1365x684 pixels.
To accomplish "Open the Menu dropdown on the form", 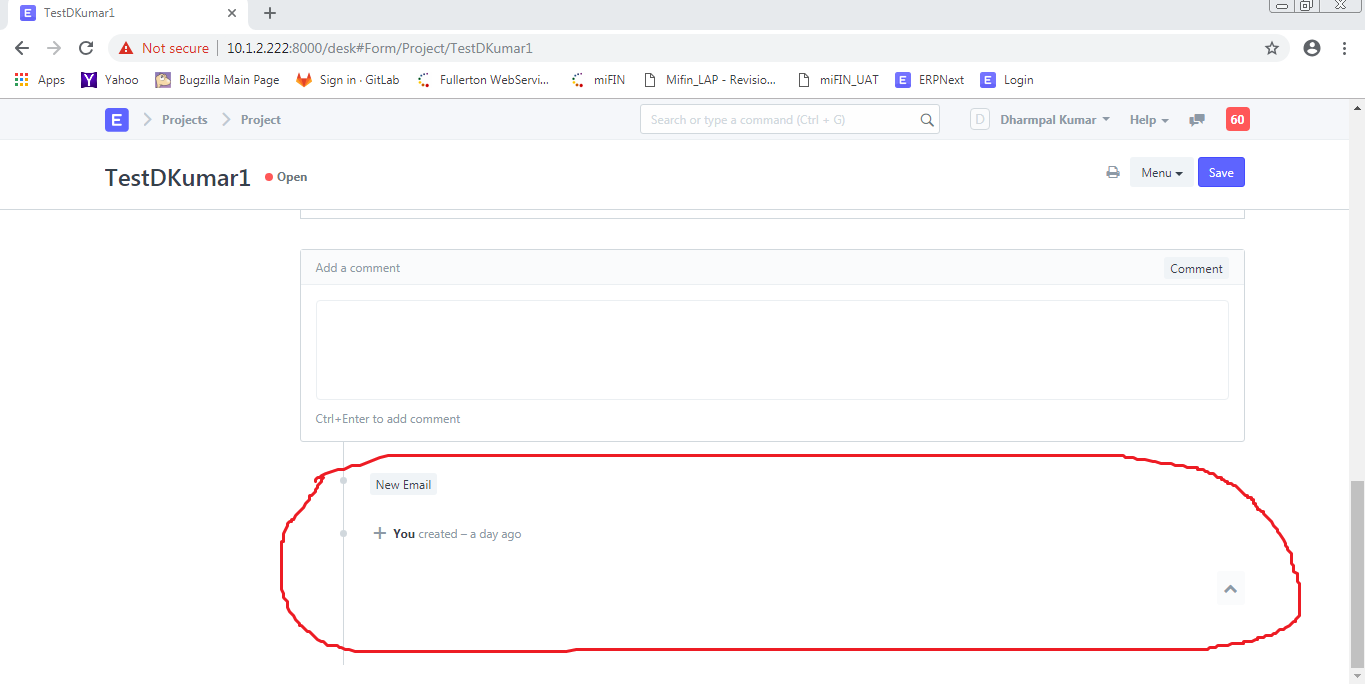I will pos(1161,172).
